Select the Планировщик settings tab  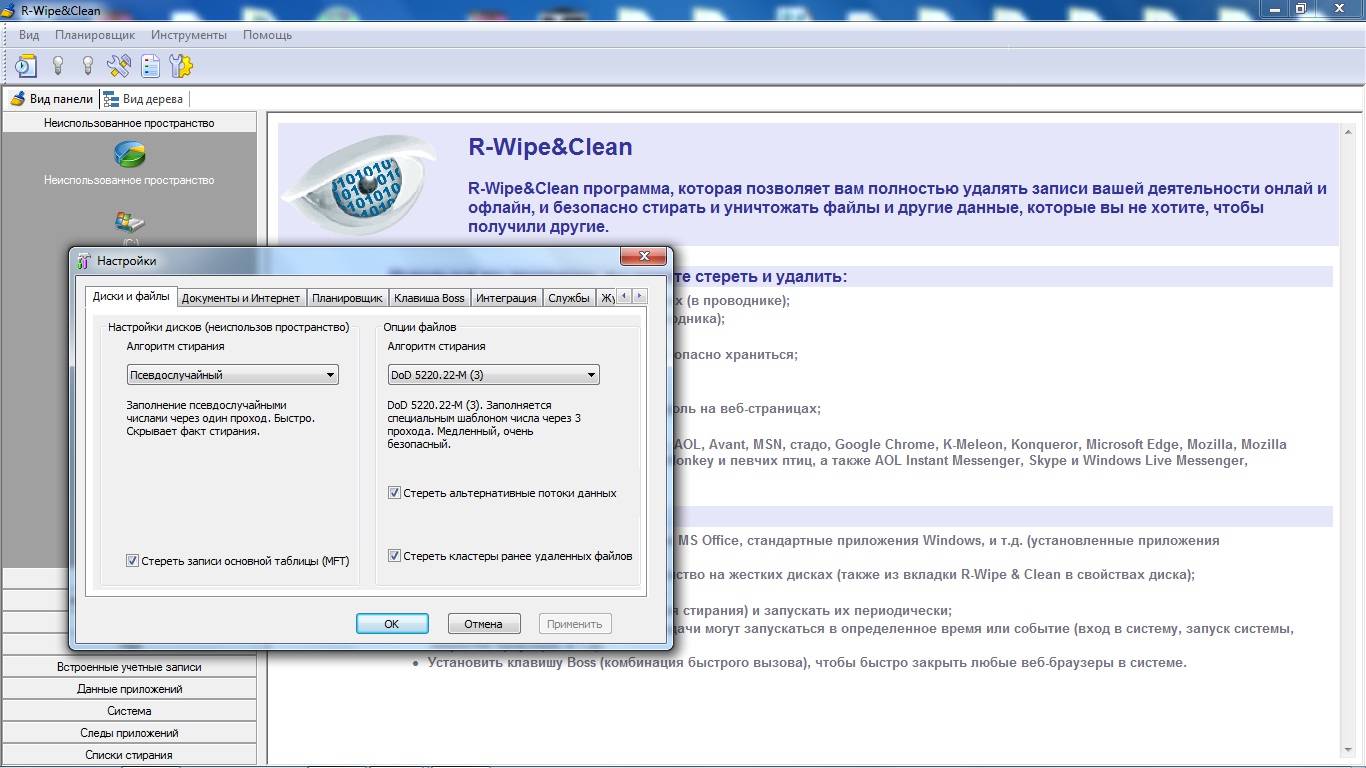pos(347,298)
